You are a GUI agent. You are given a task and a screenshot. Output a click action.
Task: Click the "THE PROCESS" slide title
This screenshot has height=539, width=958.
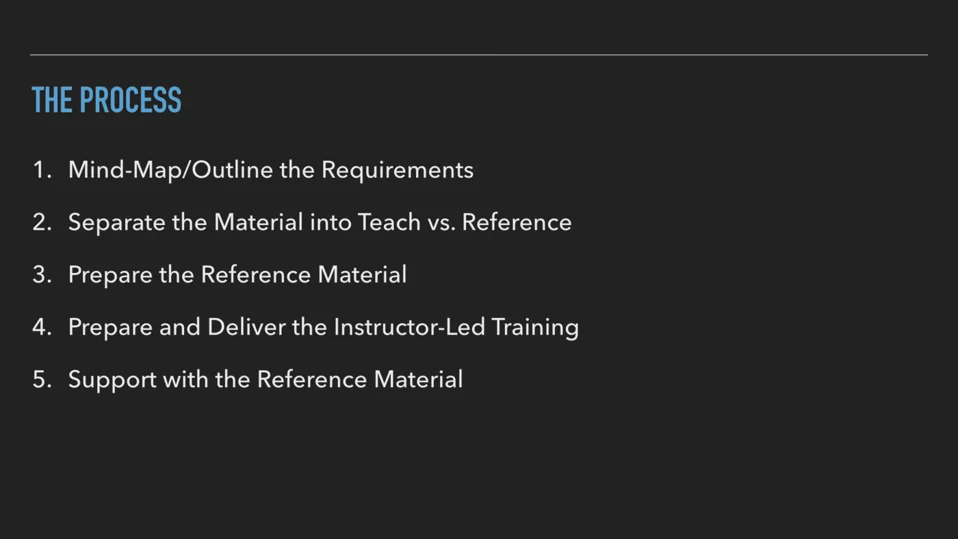pos(106,100)
